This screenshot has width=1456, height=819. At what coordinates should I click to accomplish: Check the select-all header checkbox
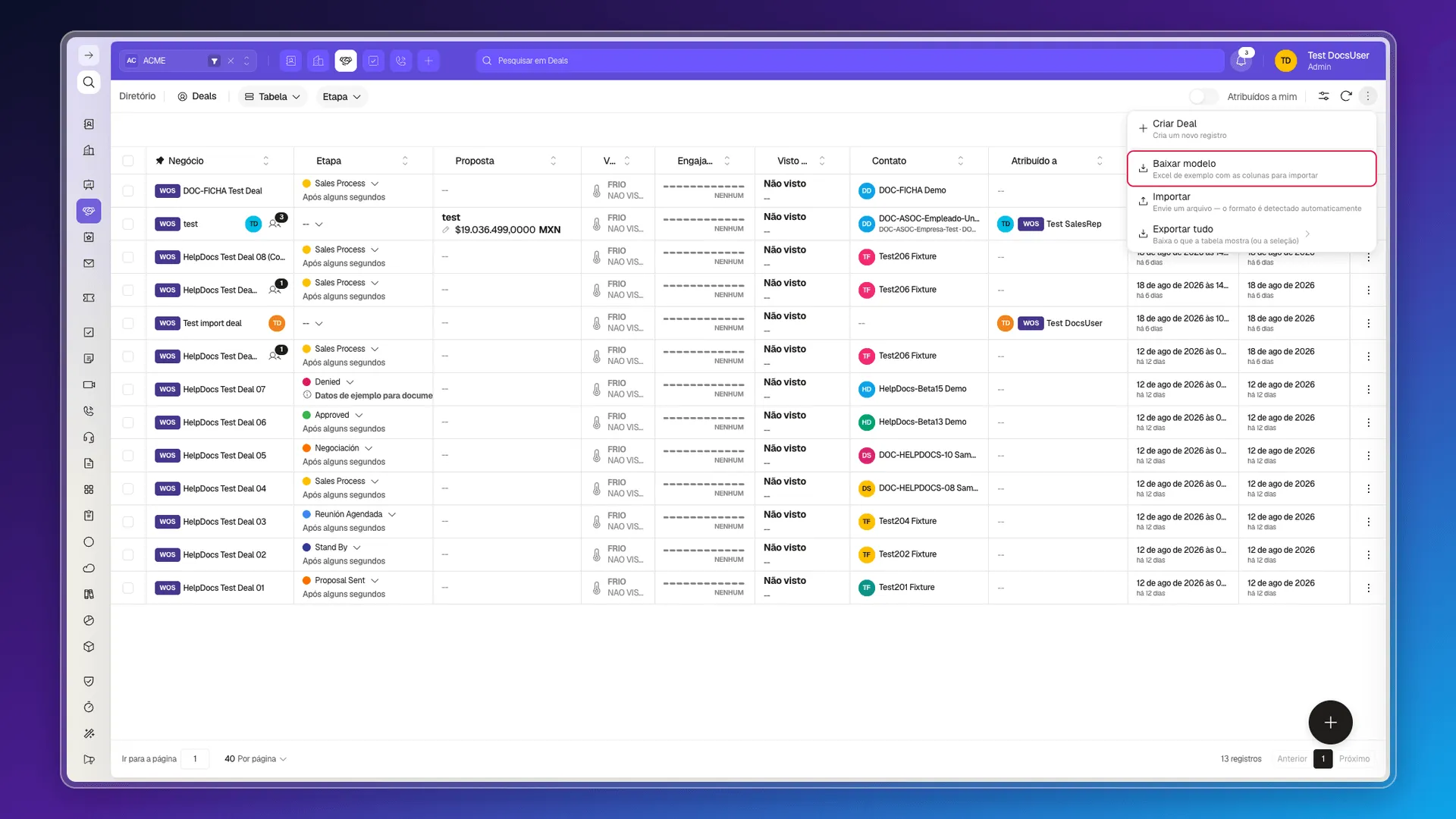click(x=127, y=161)
